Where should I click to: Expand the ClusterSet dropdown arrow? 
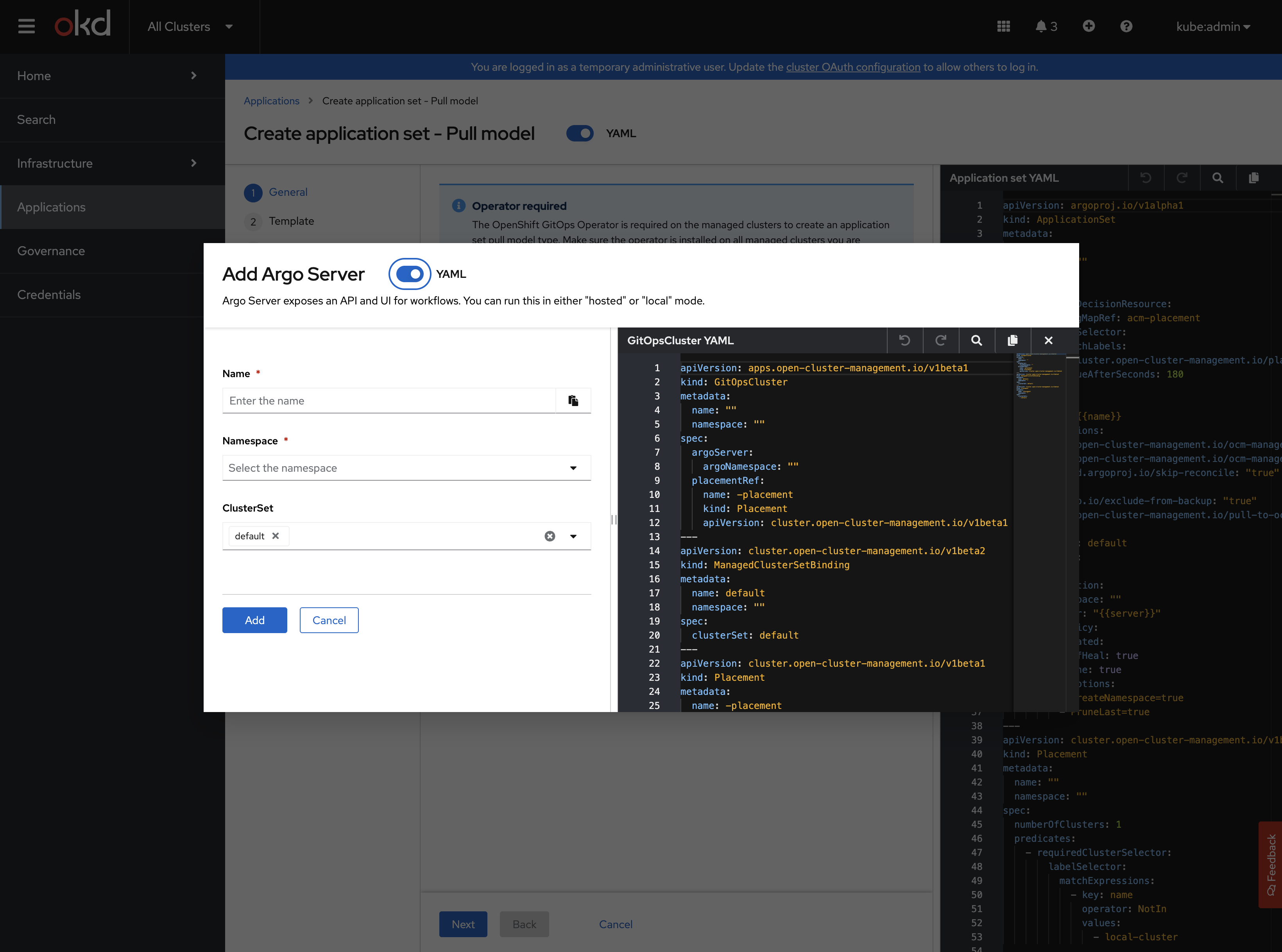pyautogui.click(x=573, y=537)
